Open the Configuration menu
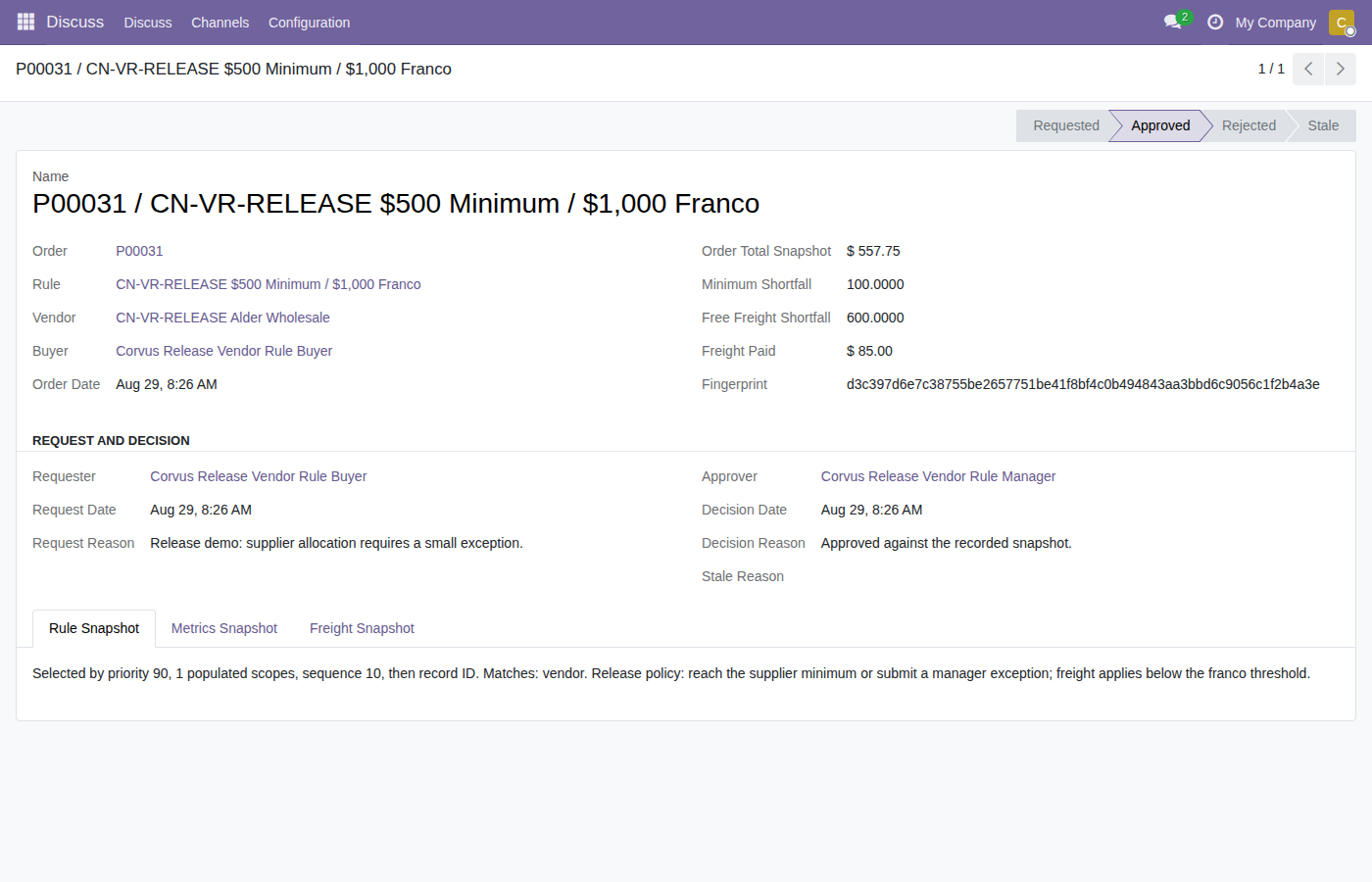1372x882 pixels. 309,23
